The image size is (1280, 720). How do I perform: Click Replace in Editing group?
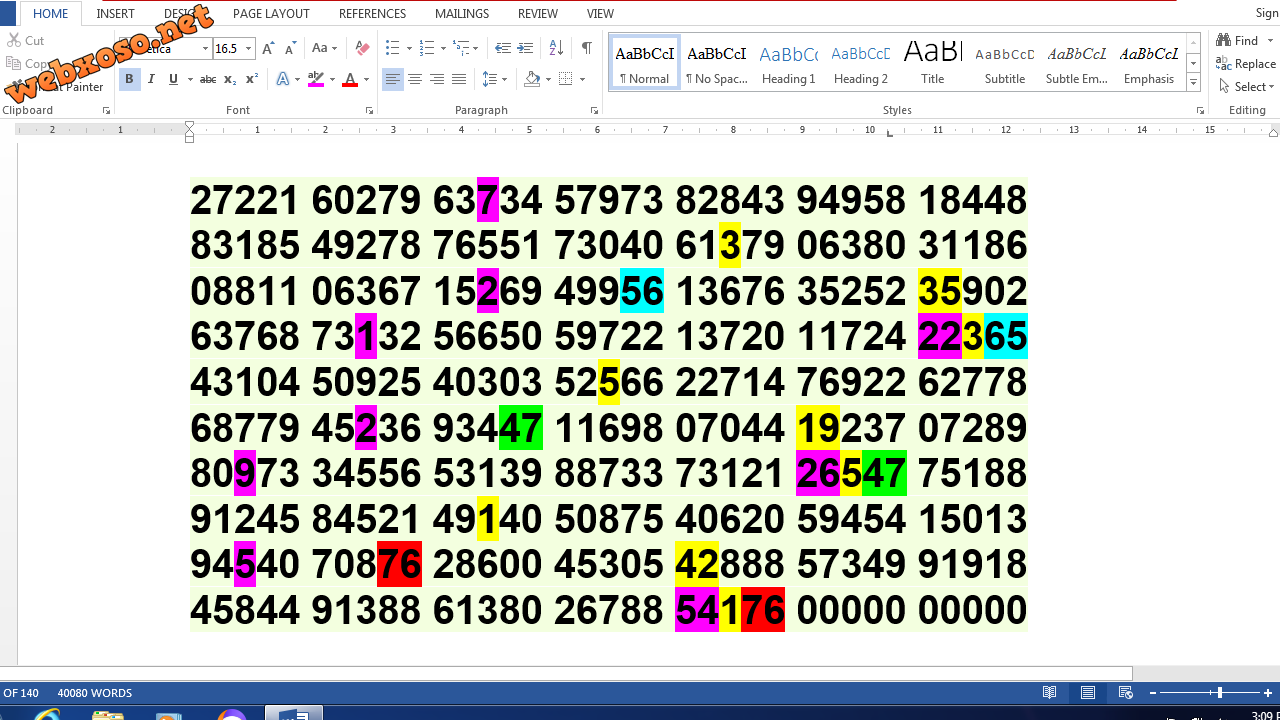(x=1247, y=64)
